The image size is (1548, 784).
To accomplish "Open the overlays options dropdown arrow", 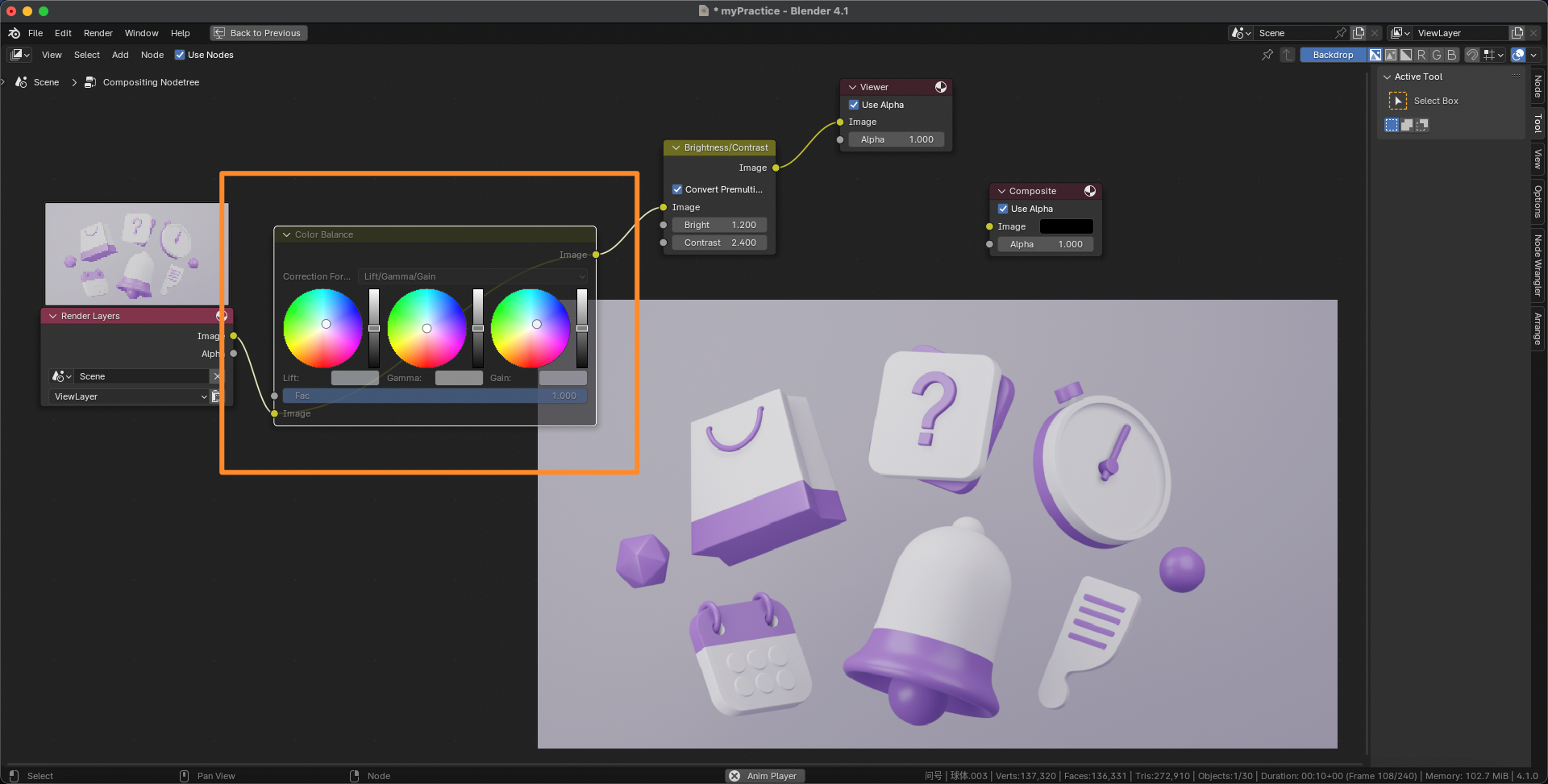I will (1533, 55).
